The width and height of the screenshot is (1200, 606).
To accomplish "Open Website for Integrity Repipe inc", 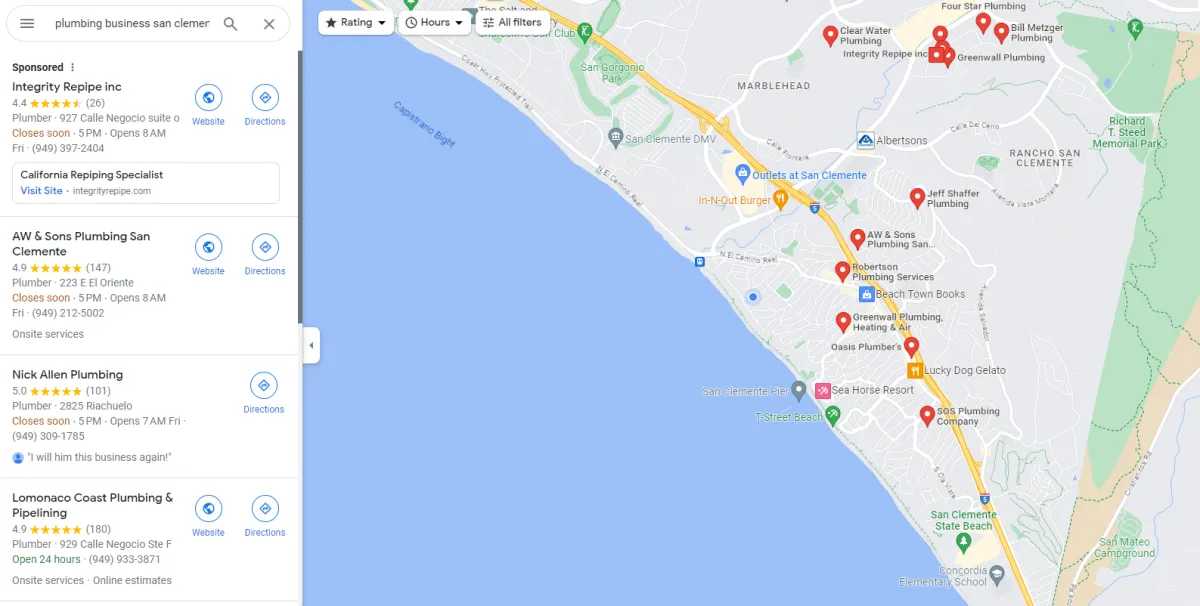I will click(x=208, y=105).
